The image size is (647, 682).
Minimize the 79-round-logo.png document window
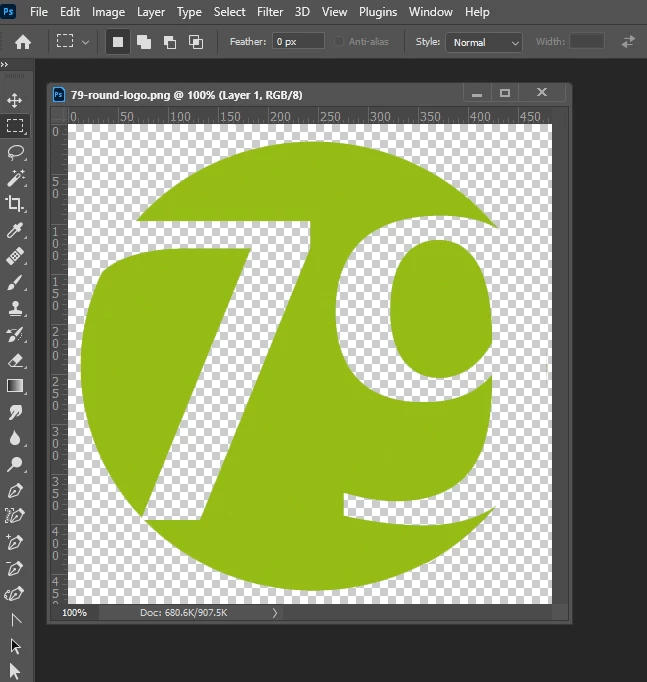(x=477, y=93)
